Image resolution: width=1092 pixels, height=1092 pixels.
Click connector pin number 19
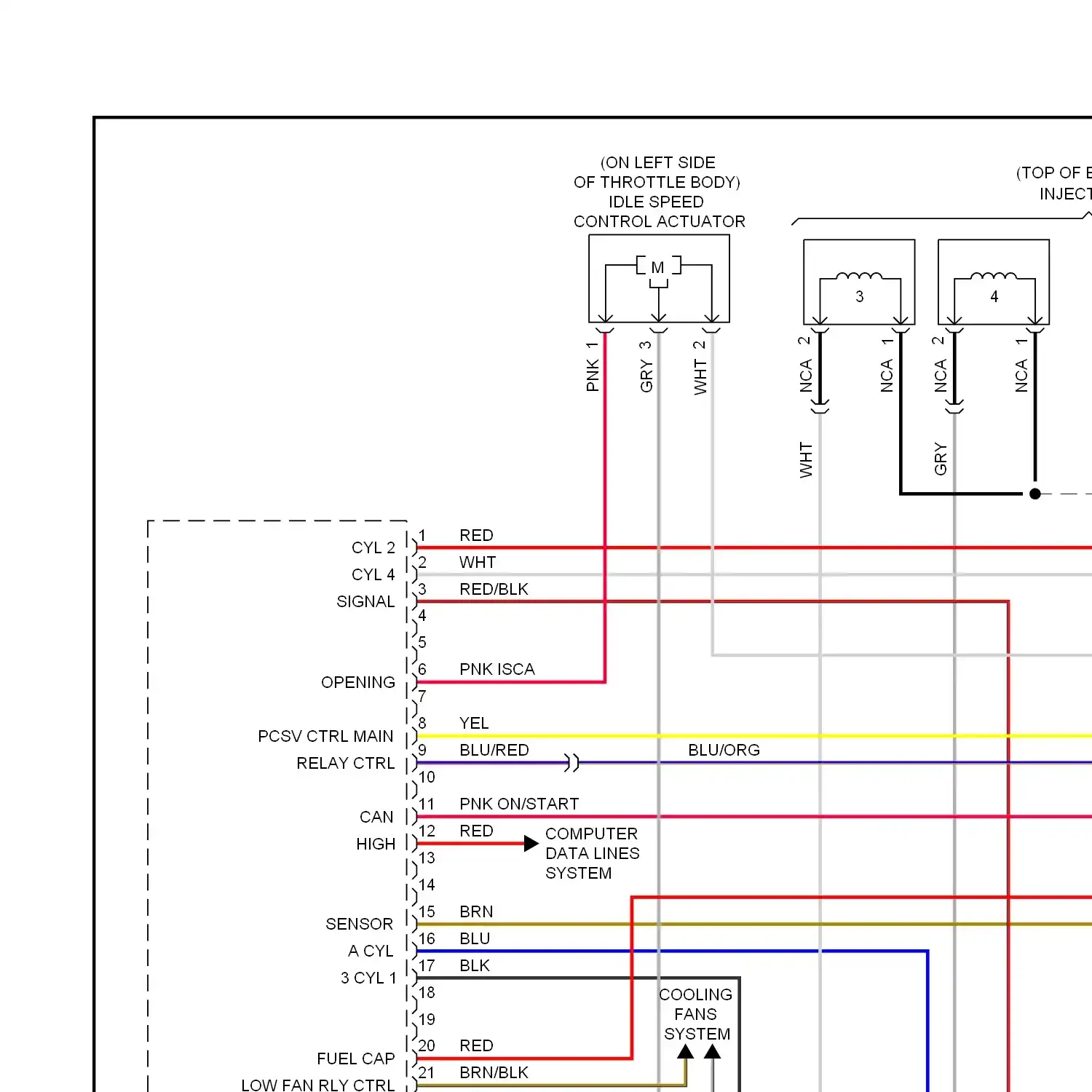427,1019
